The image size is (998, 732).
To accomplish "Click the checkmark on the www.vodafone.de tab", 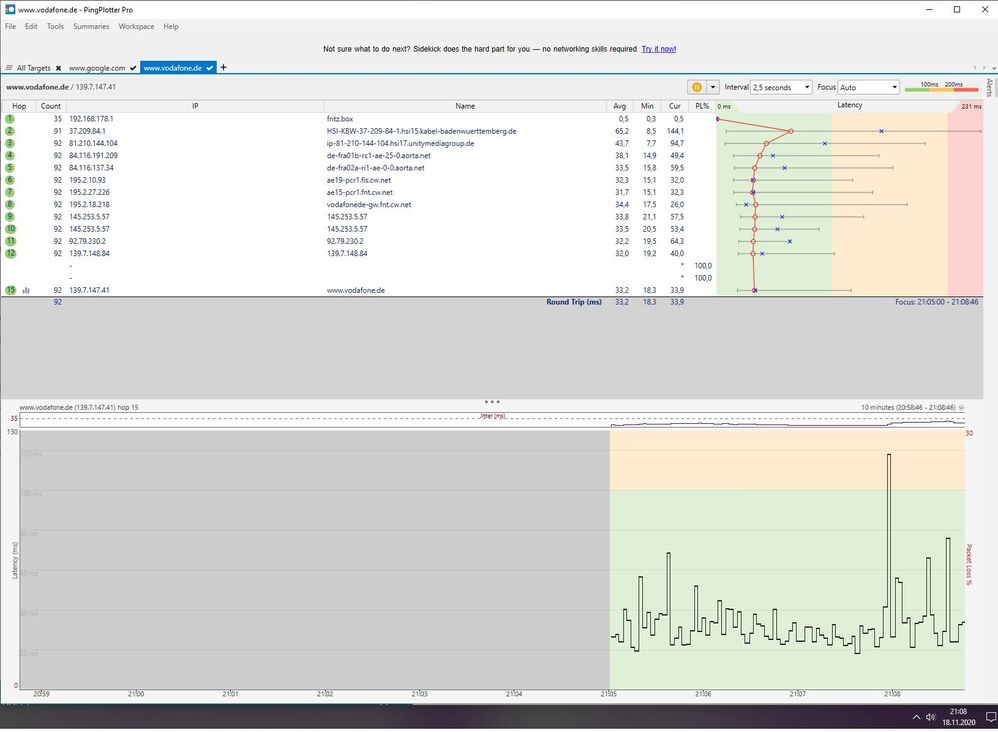I will point(209,68).
